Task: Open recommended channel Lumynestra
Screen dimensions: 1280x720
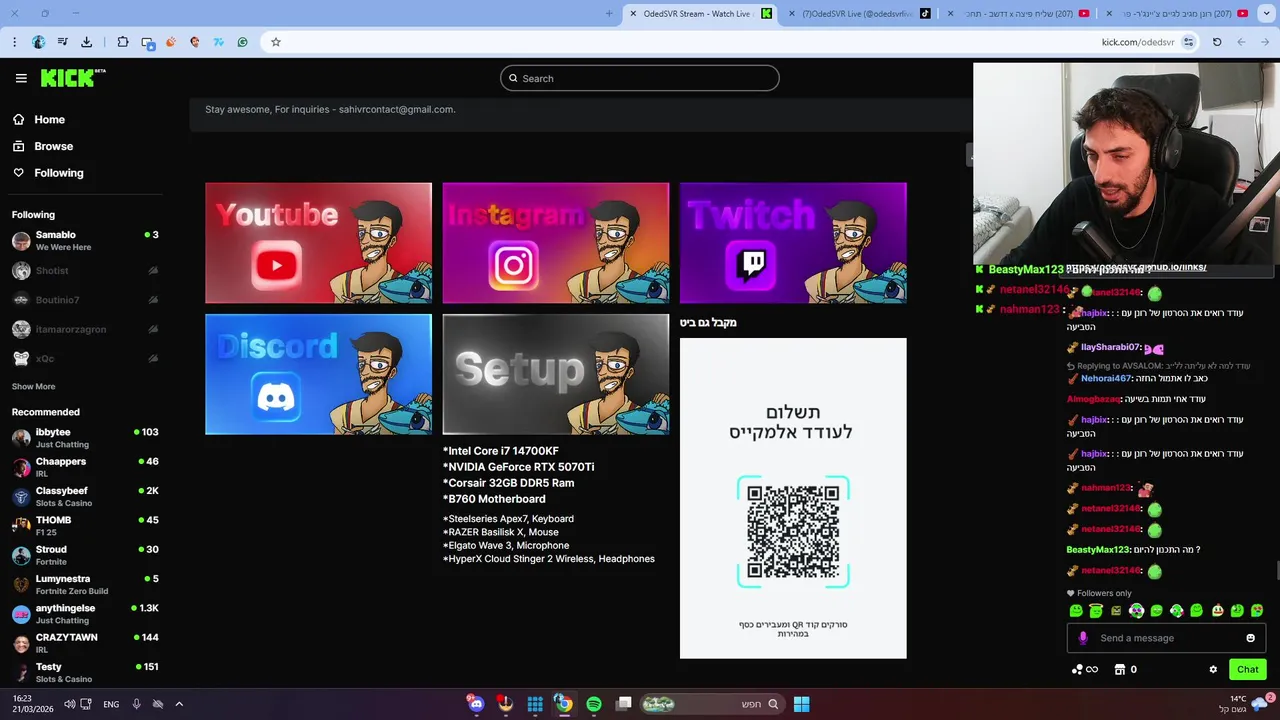Action: tap(85, 584)
